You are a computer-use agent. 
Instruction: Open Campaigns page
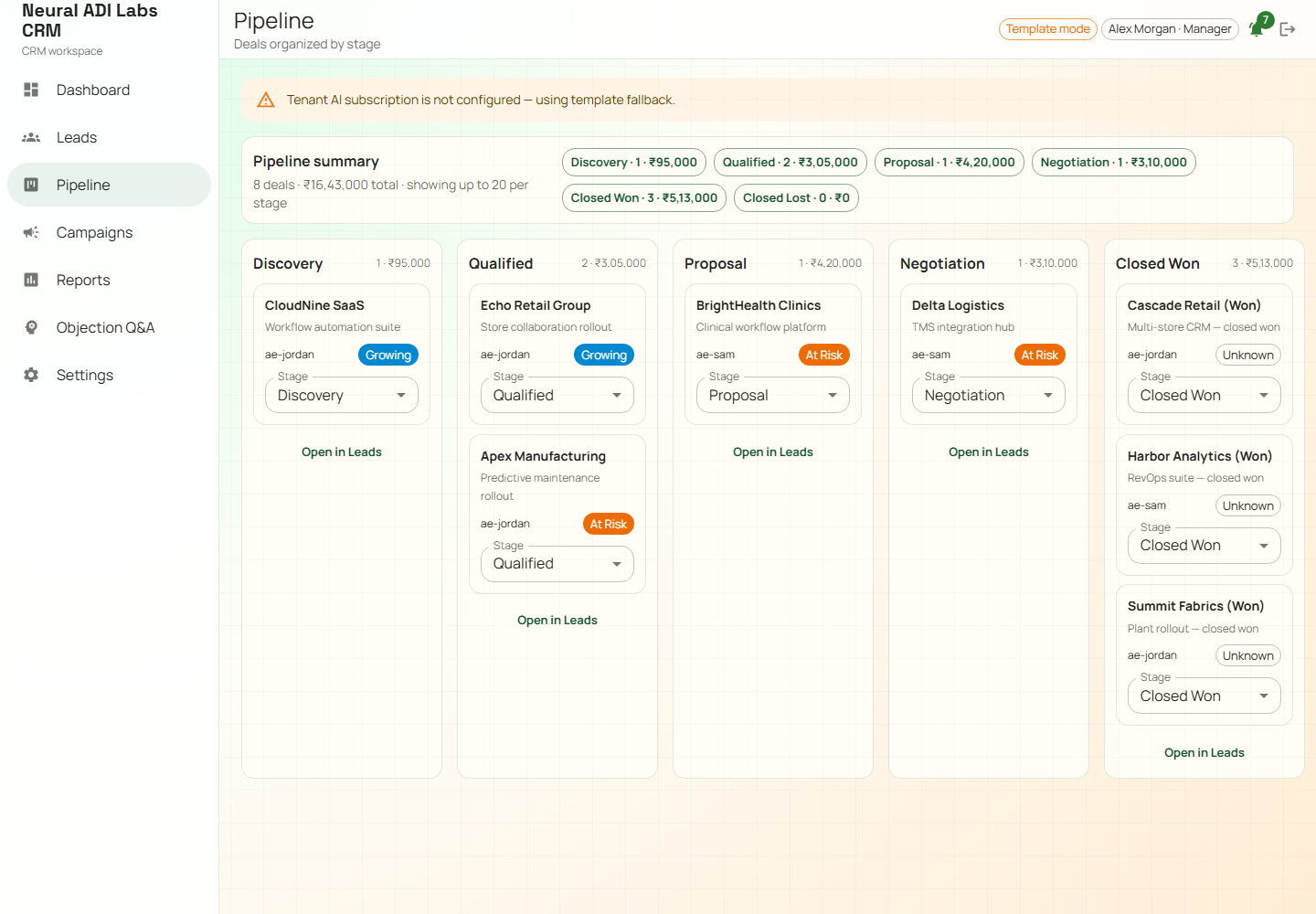pos(109,232)
